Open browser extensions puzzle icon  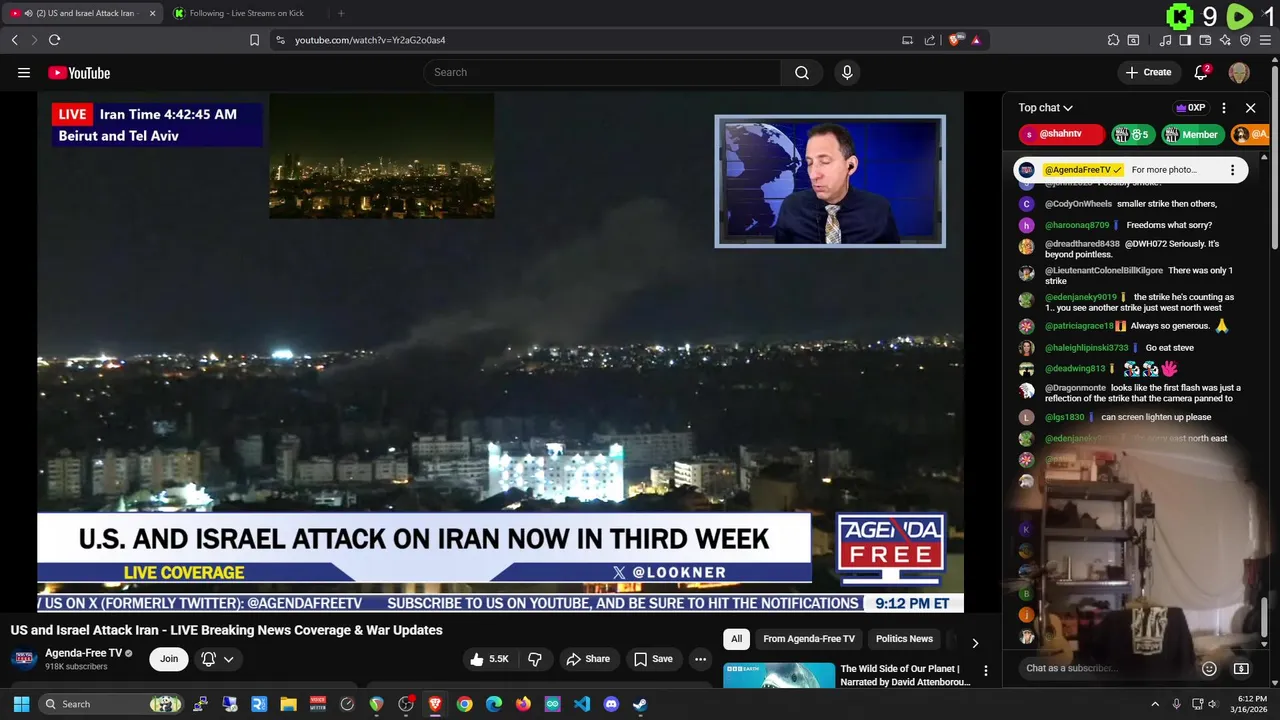tap(1113, 40)
